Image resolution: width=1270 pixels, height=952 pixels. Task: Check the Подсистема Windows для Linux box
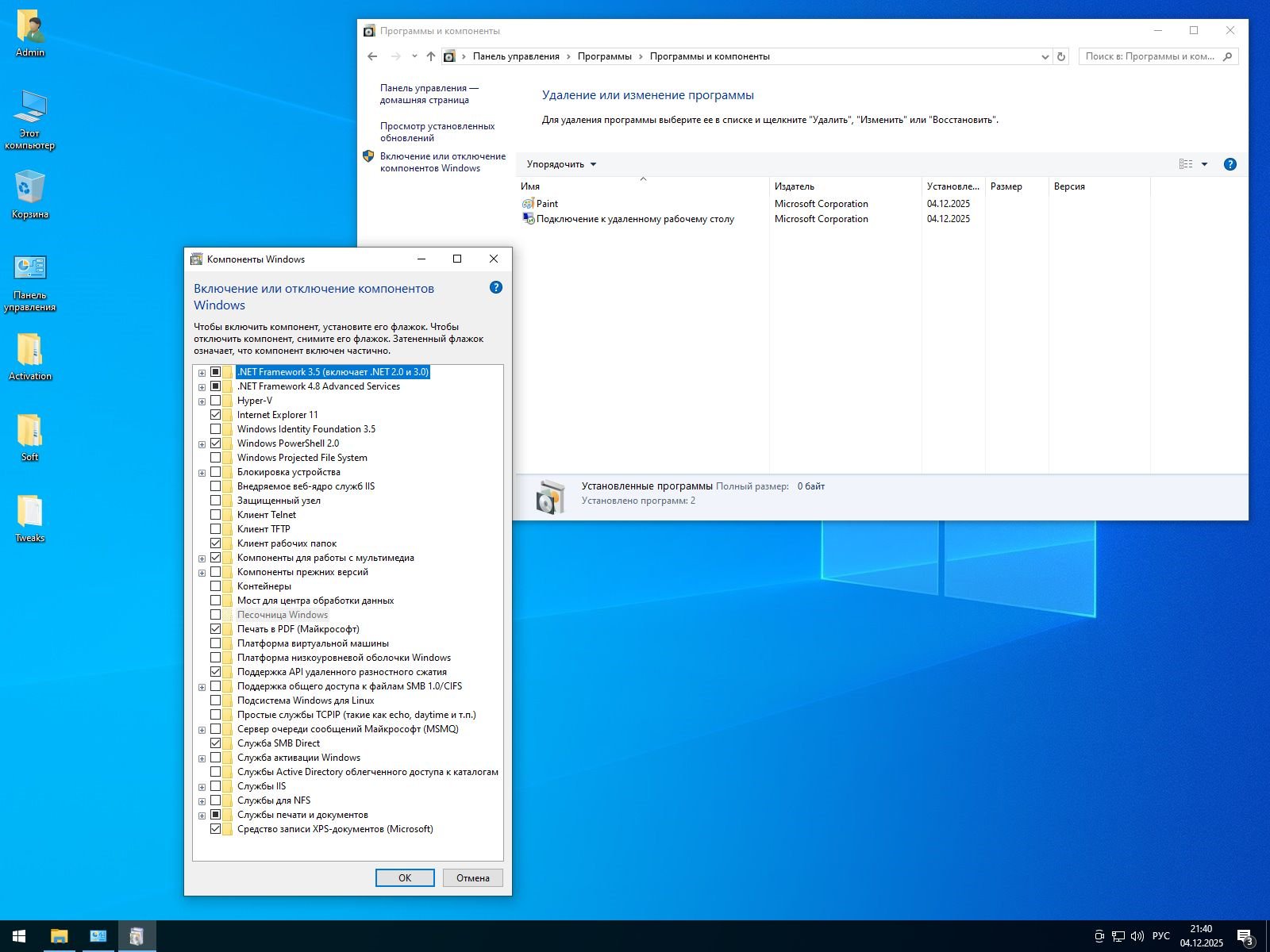click(x=216, y=701)
